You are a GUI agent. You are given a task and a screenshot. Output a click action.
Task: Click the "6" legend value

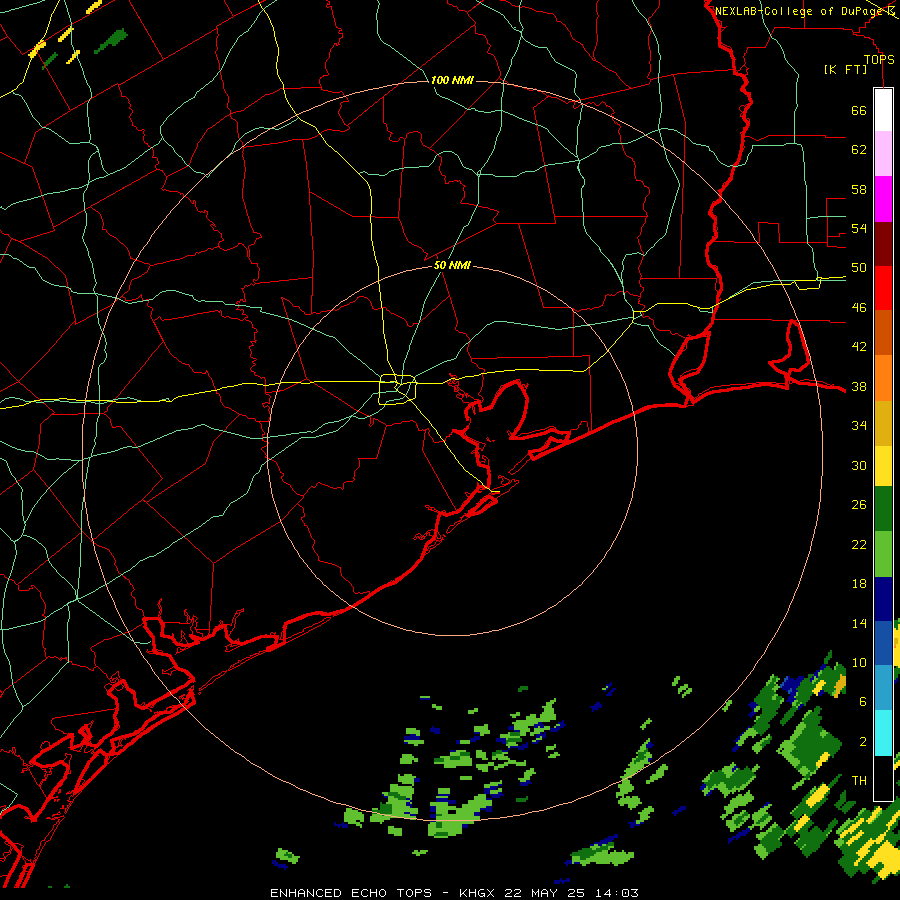(x=863, y=702)
